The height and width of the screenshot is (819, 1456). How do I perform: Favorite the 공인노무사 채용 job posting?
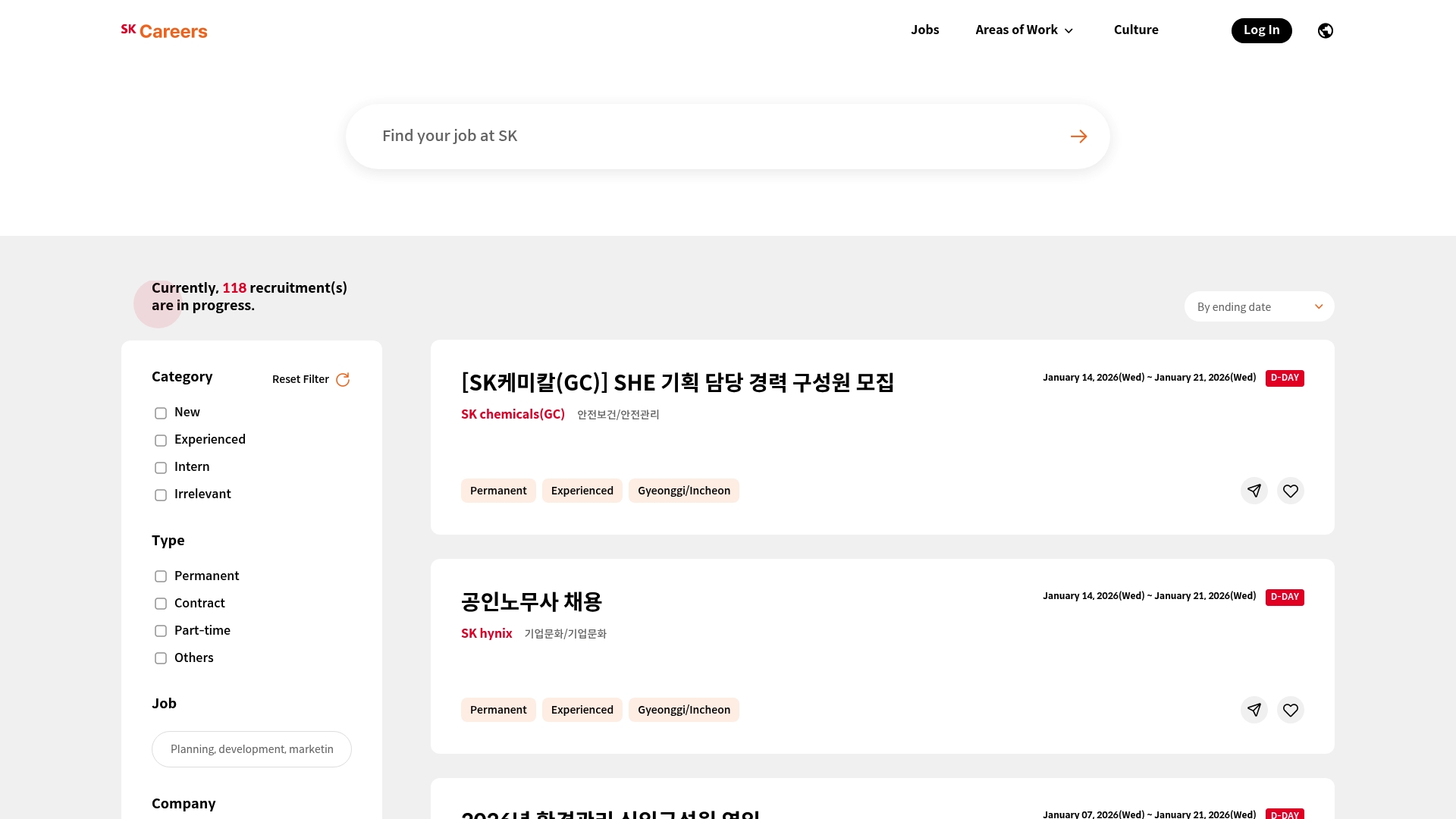[x=1291, y=710]
